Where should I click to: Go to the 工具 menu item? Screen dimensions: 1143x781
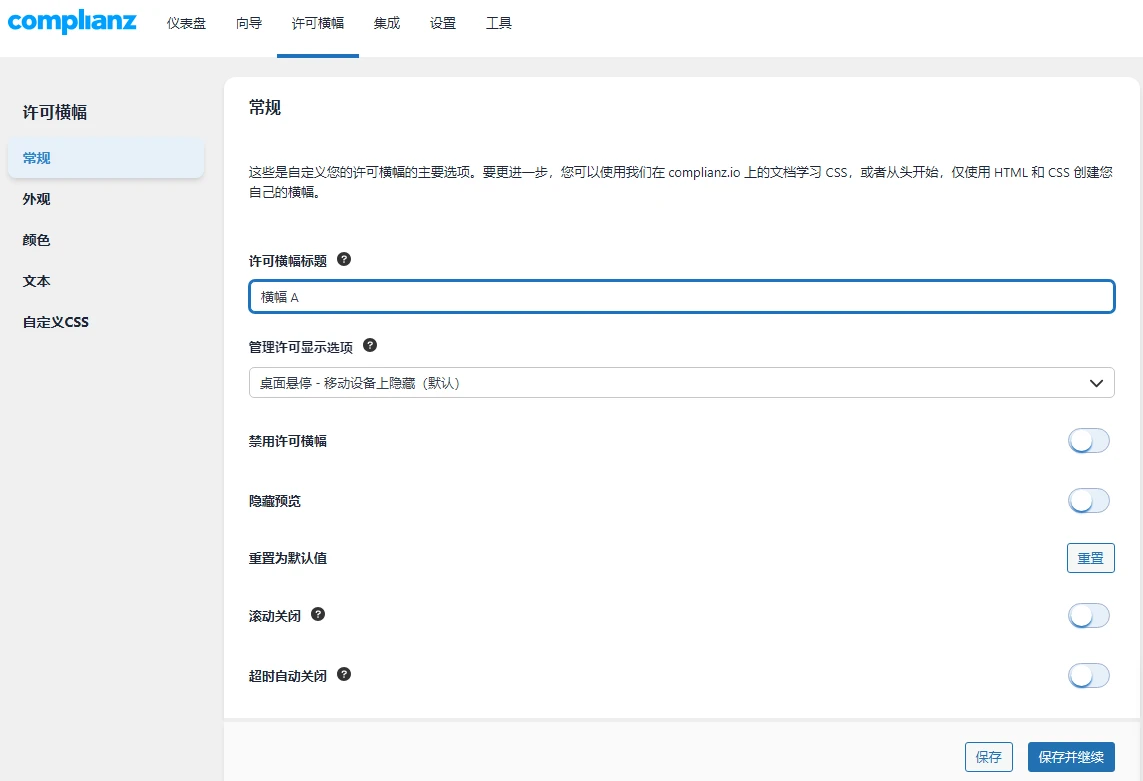click(498, 23)
